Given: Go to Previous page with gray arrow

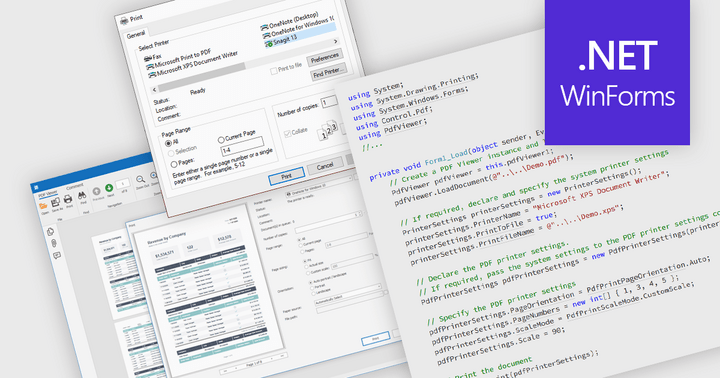Looking at the screenshot, I should (x=96, y=191).
